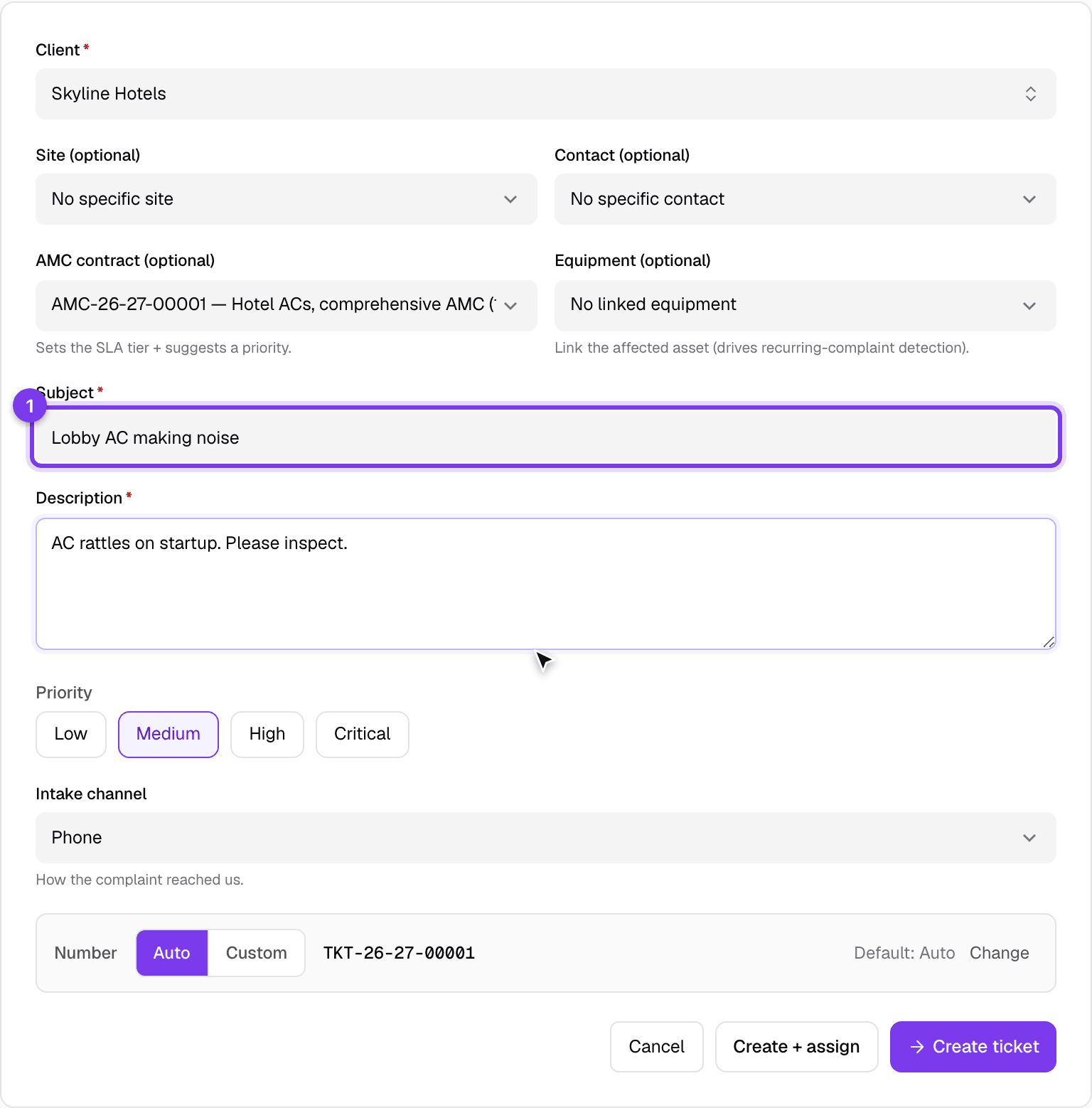Set priority to Critical
Viewport: 1092px width, 1108px height.
click(x=363, y=735)
